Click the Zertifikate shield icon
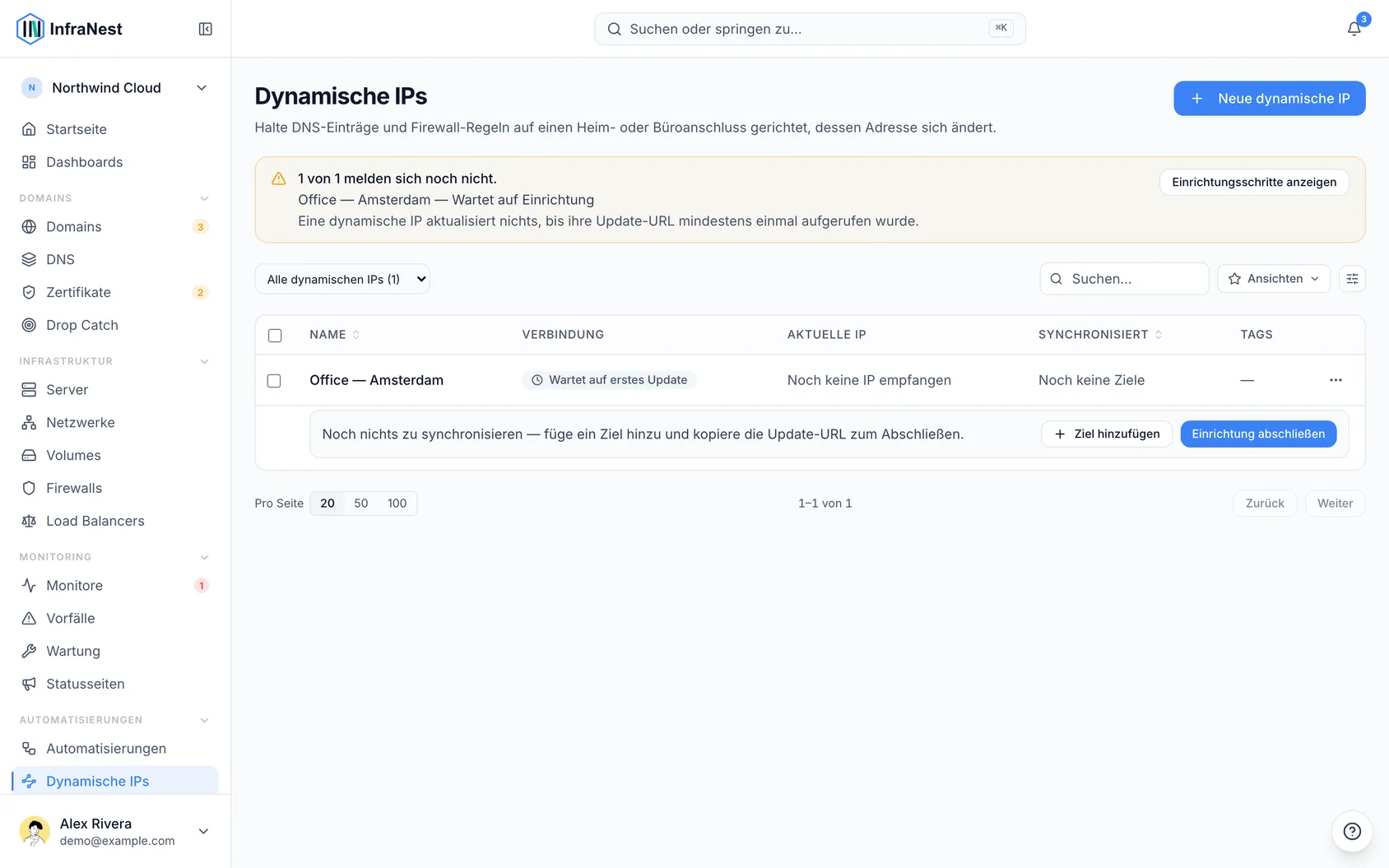Screen dimensions: 1389x868 click(x=29, y=292)
